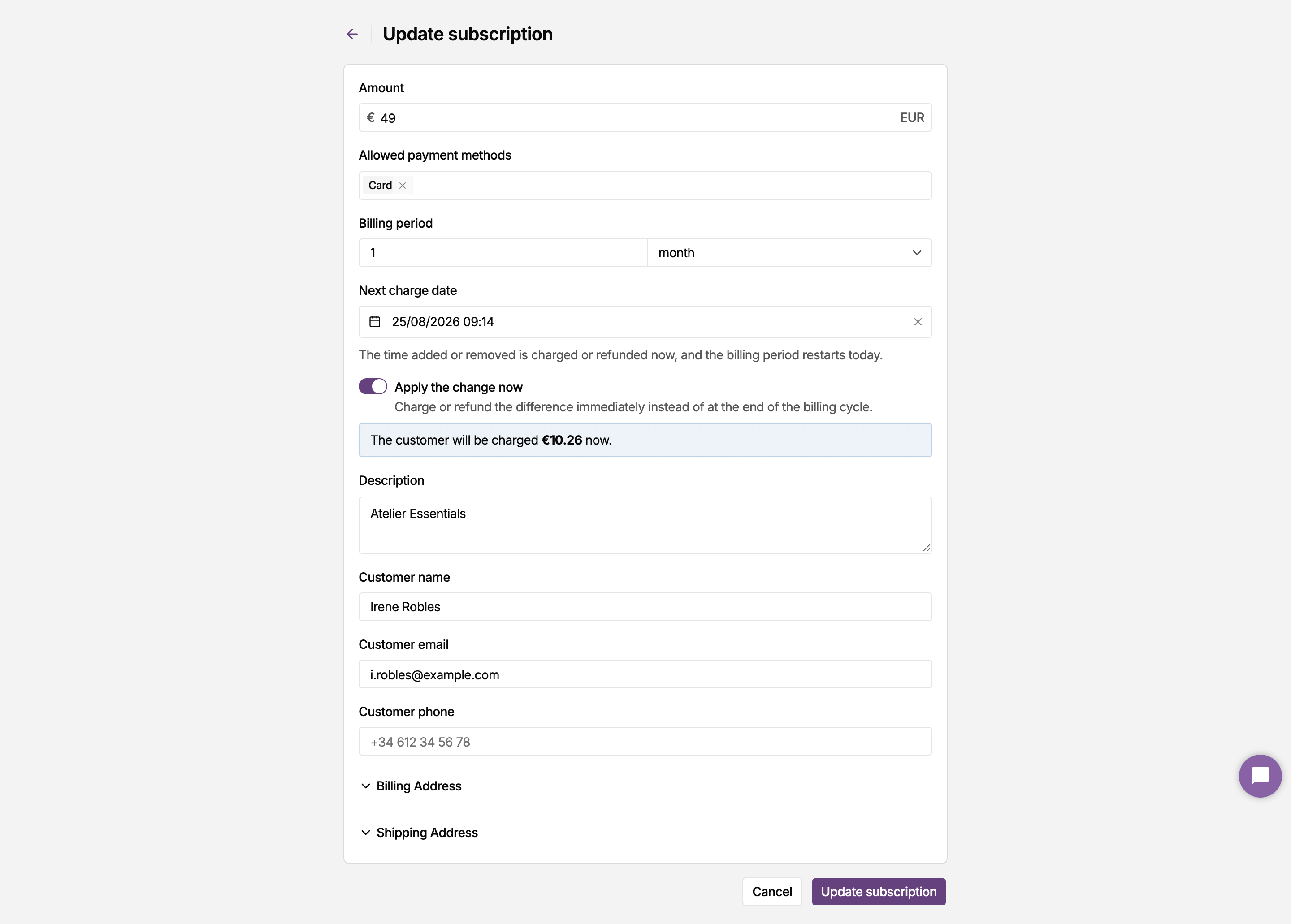This screenshot has width=1291, height=924.
Task: Click the Customer name field
Action: coord(645,607)
